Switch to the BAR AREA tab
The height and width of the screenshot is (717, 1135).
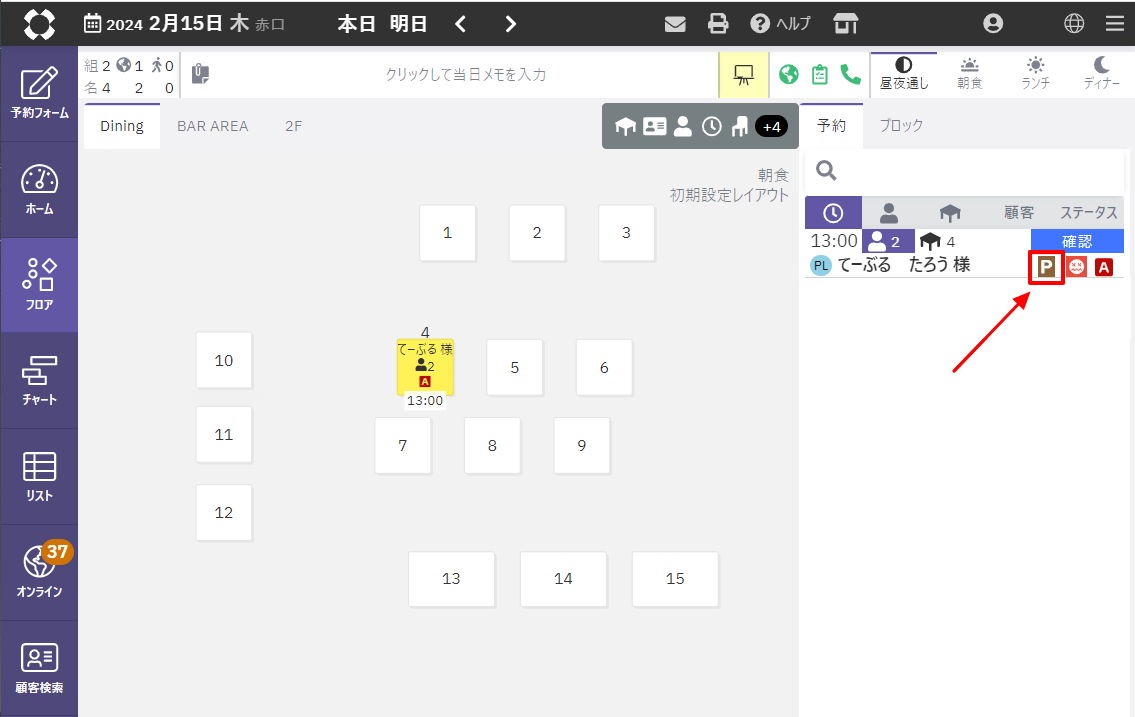[212, 126]
